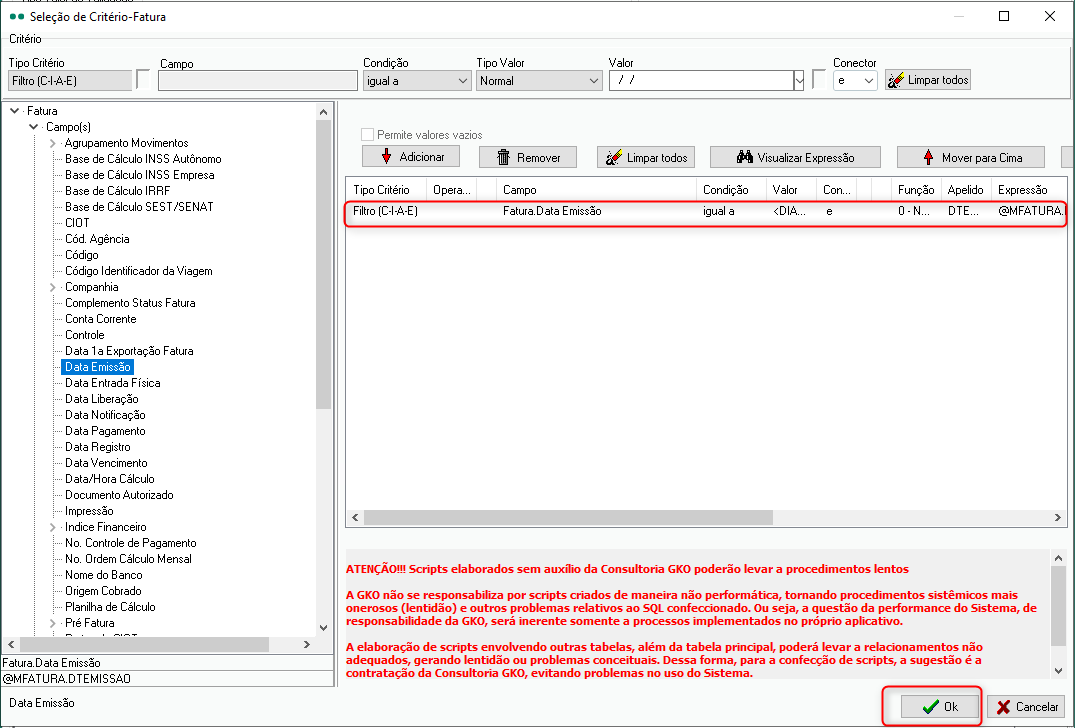
Task: Select Documento Autorizado tree item
Action: pyautogui.click(x=119, y=495)
